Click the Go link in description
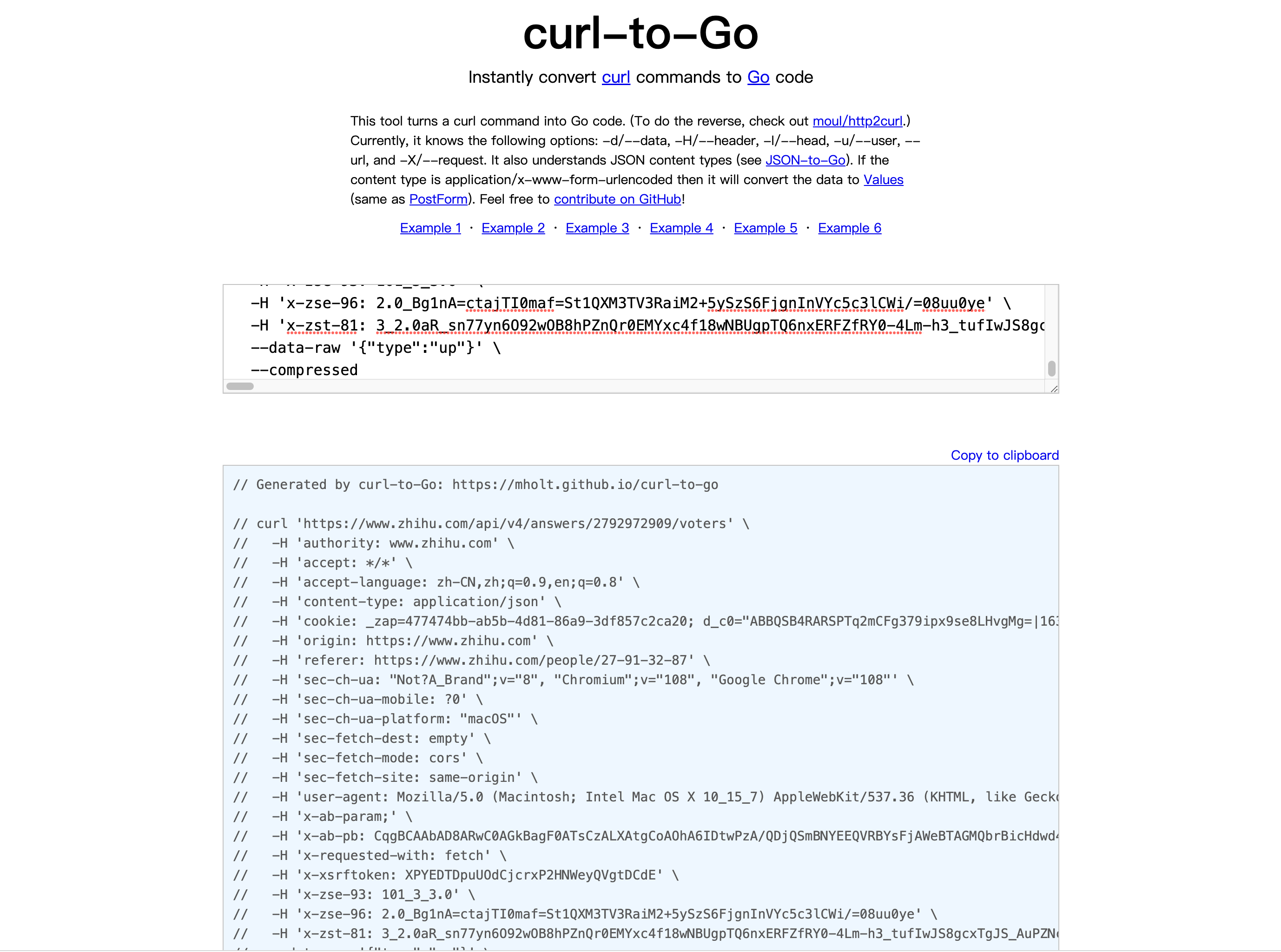 758,77
